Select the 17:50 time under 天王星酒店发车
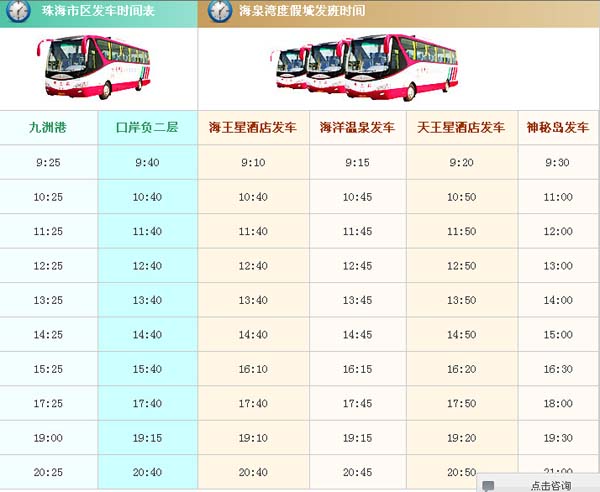 click(x=462, y=403)
